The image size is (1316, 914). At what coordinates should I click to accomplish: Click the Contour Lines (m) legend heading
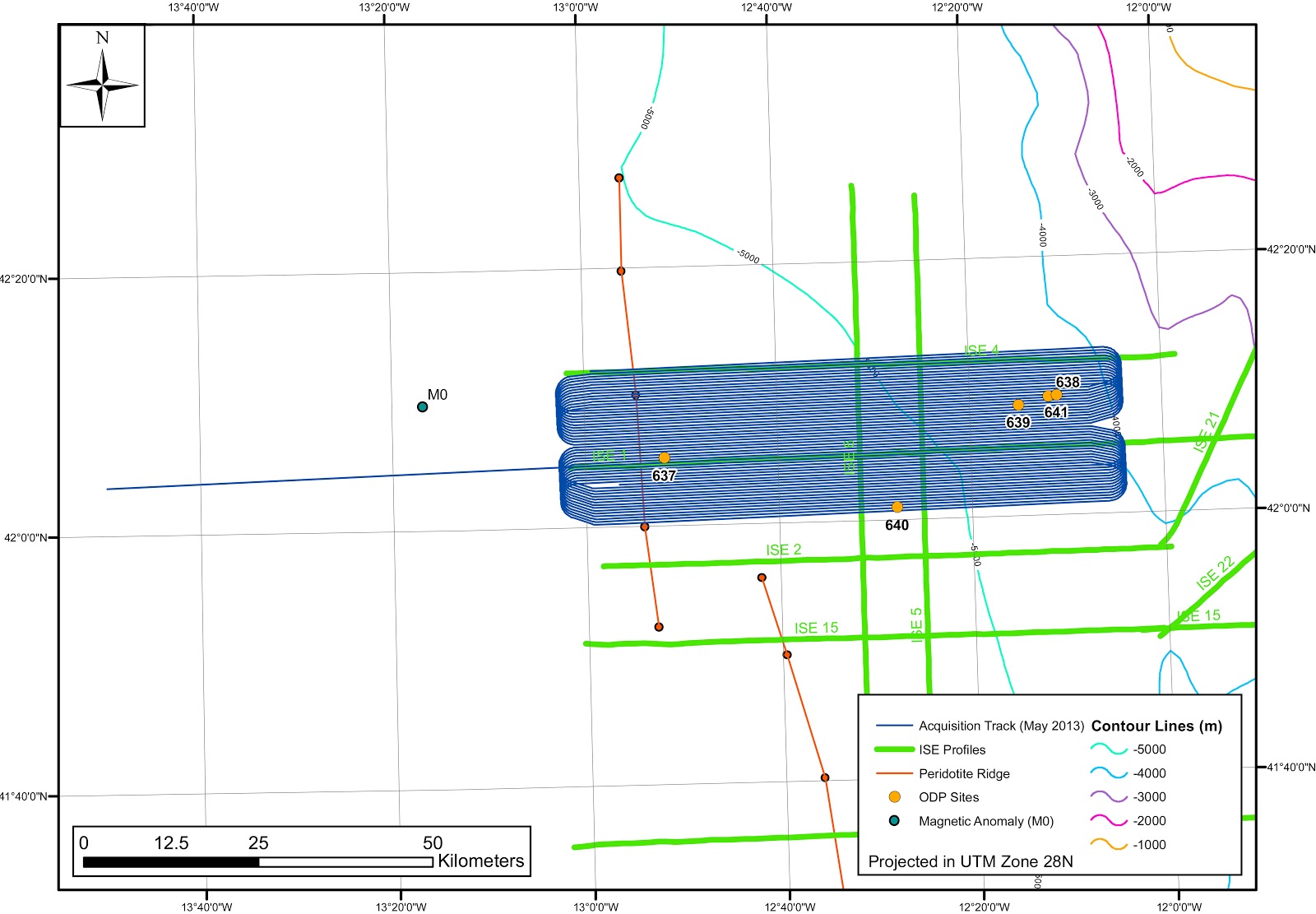pyautogui.click(x=1156, y=726)
